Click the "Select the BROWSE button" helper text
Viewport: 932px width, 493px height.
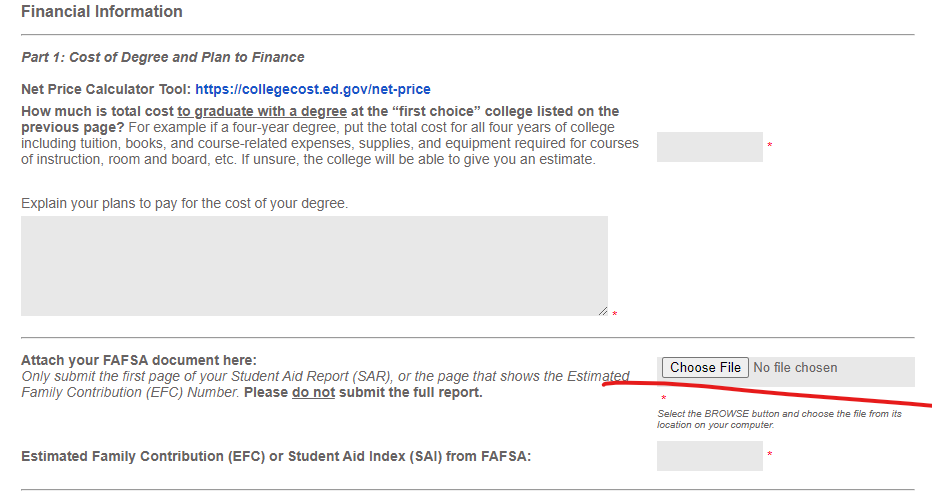(779, 419)
